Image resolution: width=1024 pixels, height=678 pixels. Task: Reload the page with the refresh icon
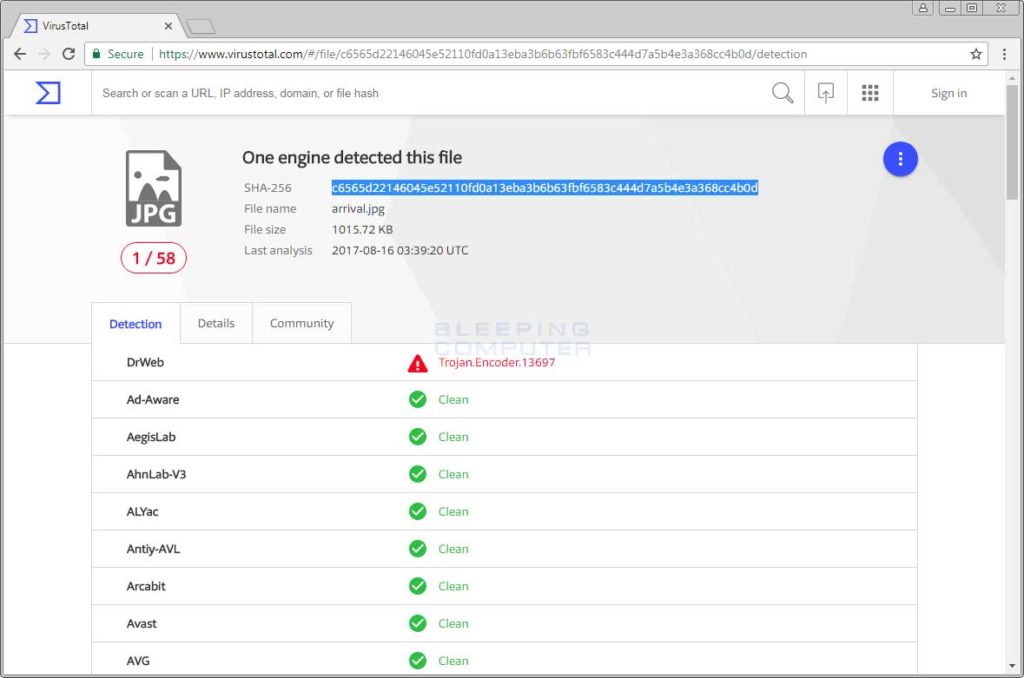(69, 54)
